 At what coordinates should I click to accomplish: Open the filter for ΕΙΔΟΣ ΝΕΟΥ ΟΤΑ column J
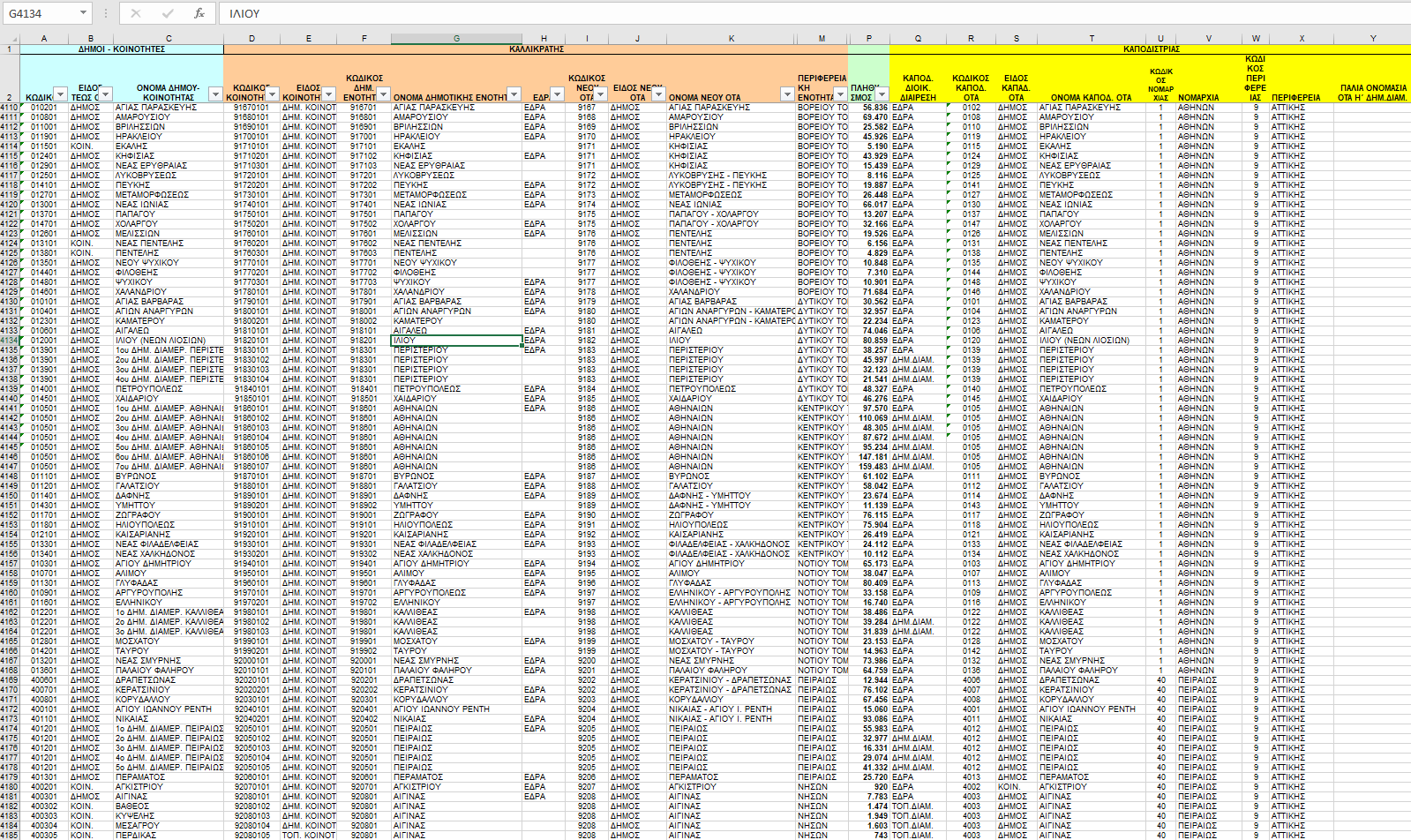click(x=658, y=94)
